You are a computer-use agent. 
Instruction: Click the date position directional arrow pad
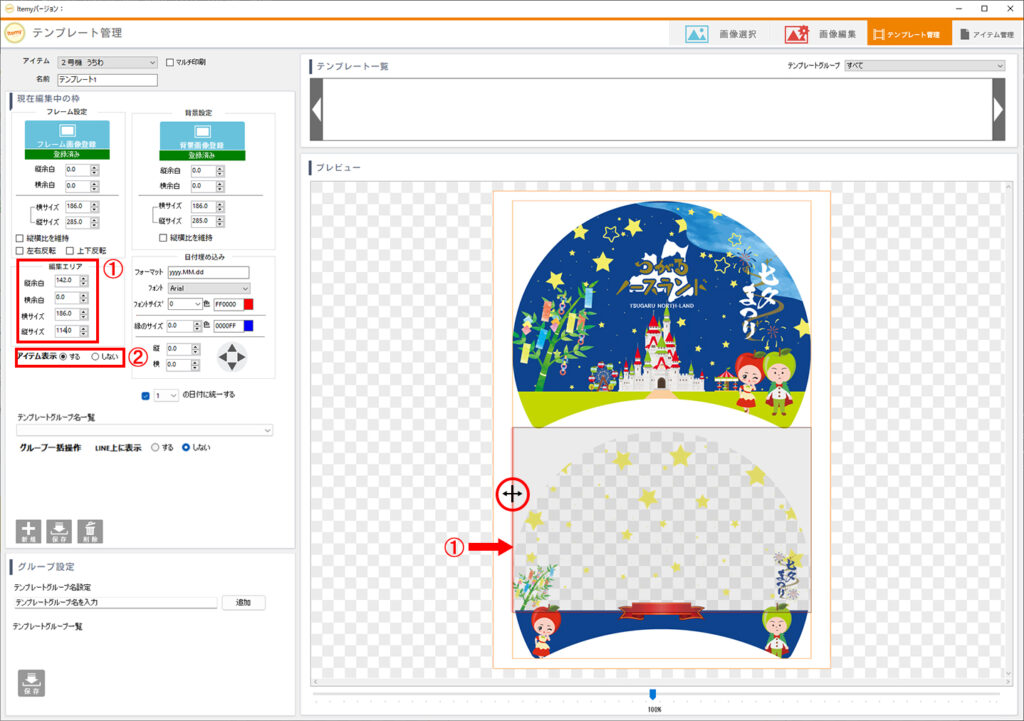[x=231, y=357]
